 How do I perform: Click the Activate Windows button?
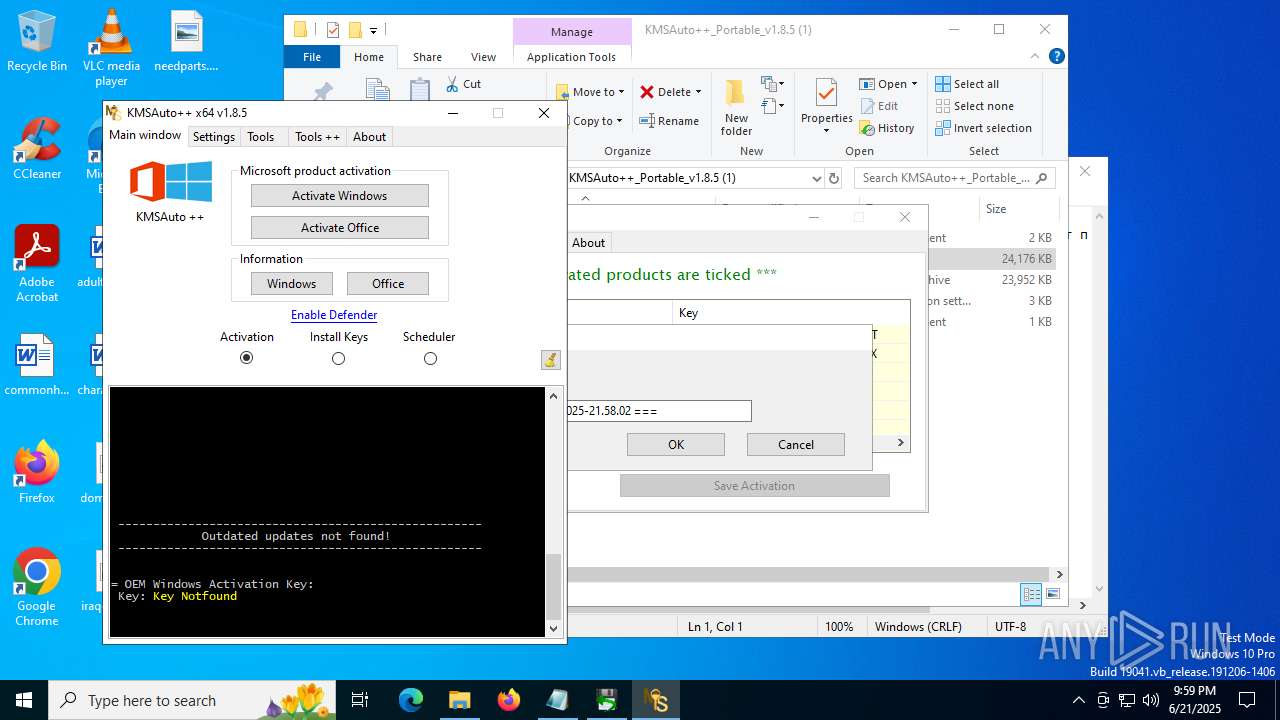tap(339, 196)
